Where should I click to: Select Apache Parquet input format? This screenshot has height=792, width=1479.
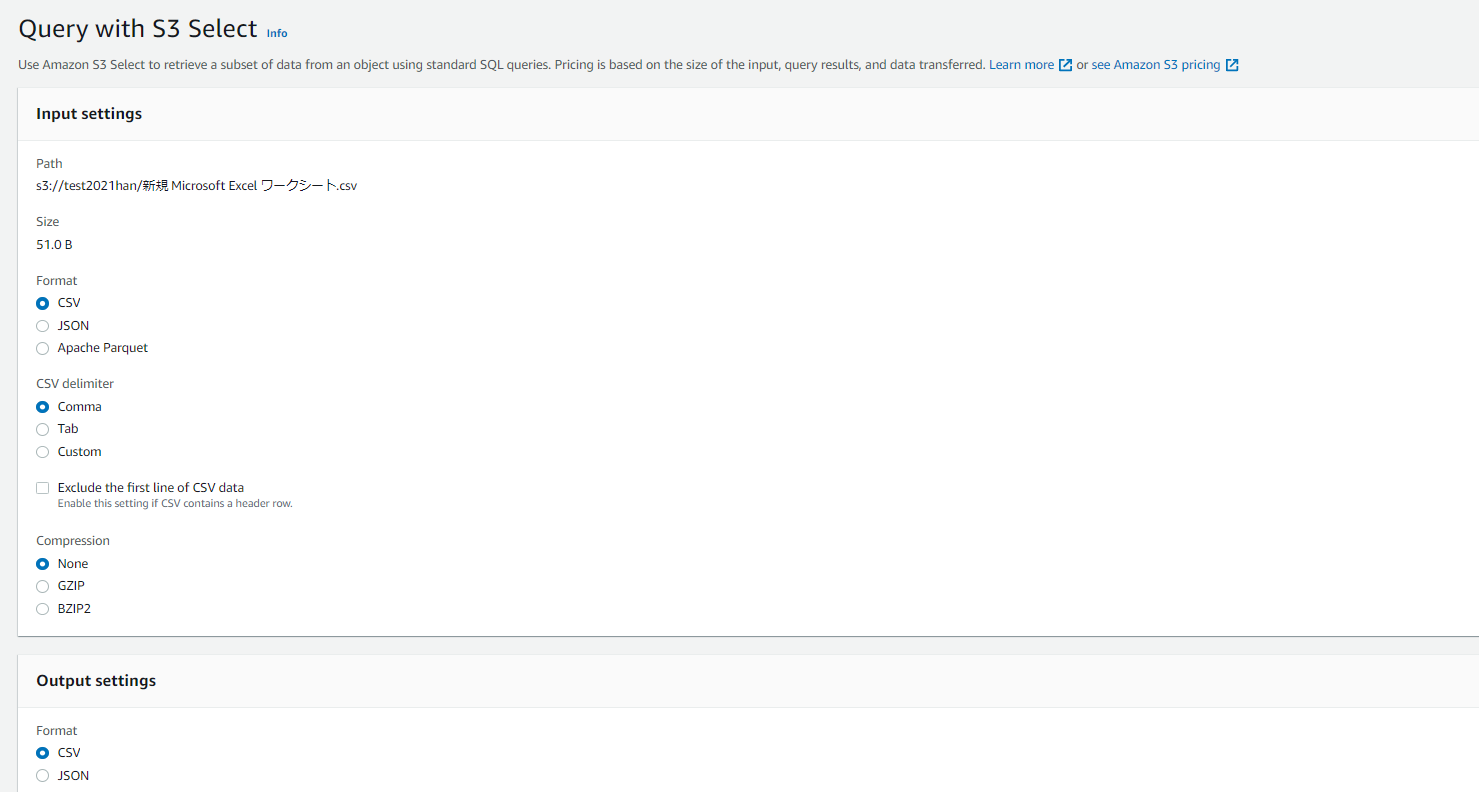(42, 348)
